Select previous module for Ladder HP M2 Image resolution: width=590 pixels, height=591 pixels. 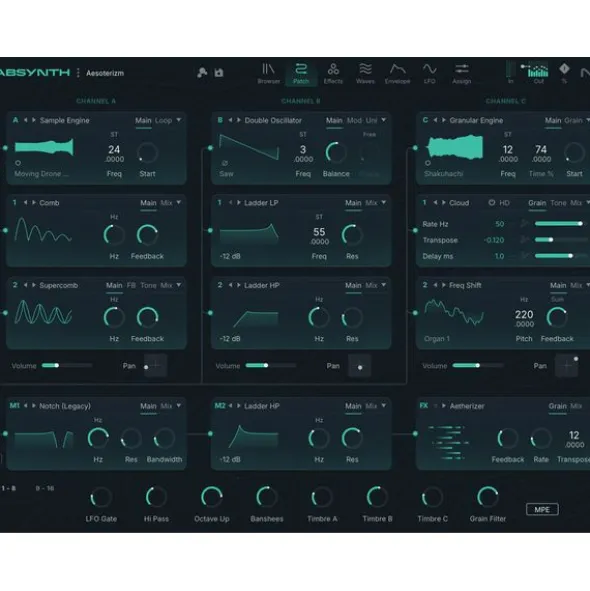click(230, 406)
